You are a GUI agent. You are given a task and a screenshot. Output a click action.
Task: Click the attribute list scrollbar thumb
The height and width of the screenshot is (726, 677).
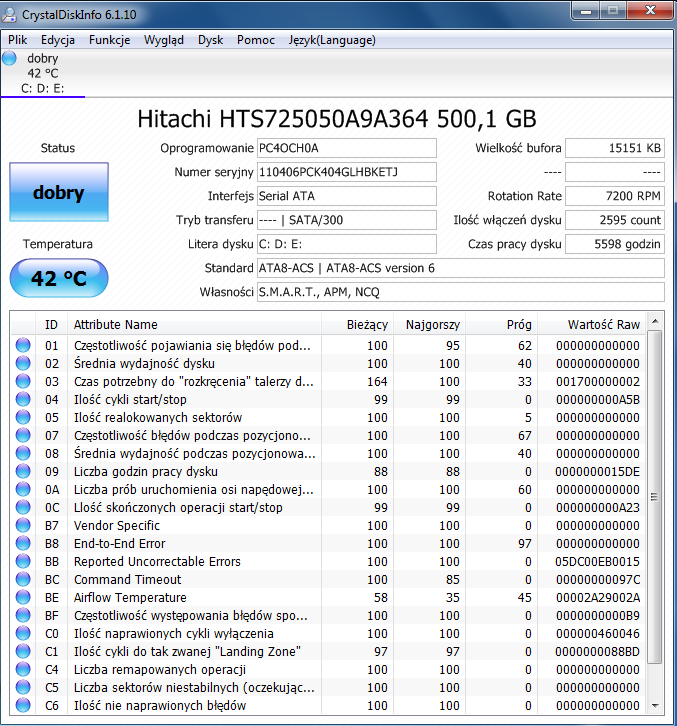(655, 497)
